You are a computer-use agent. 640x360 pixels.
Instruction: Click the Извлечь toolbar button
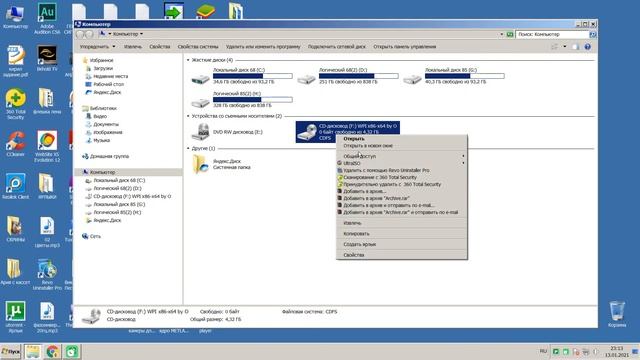click(x=133, y=47)
